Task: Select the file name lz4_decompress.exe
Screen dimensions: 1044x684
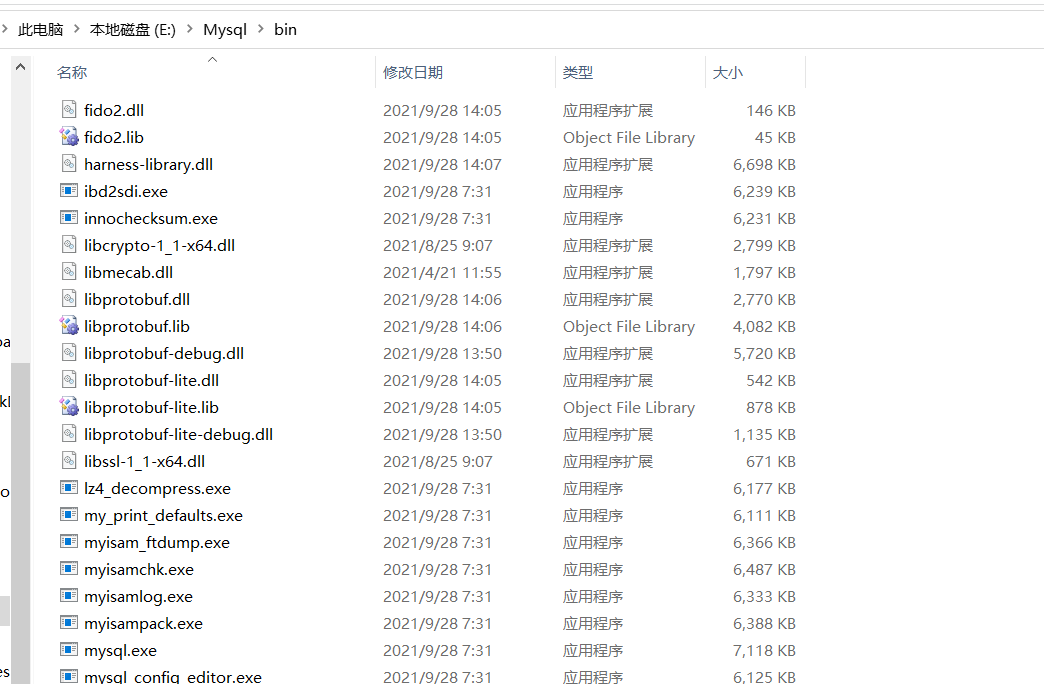Action: coord(158,488)
